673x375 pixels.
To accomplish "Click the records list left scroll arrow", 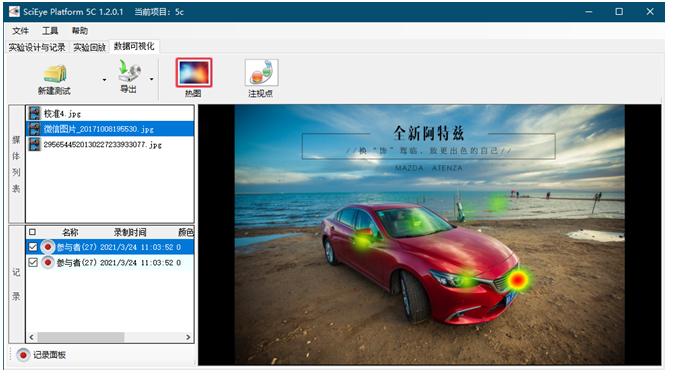I will [31, 337].
